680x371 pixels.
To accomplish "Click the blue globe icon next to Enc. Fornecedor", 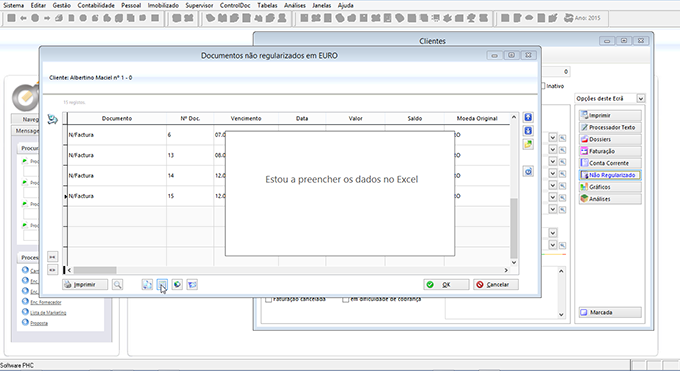I will pyautogui.click(x=25, y=302).
